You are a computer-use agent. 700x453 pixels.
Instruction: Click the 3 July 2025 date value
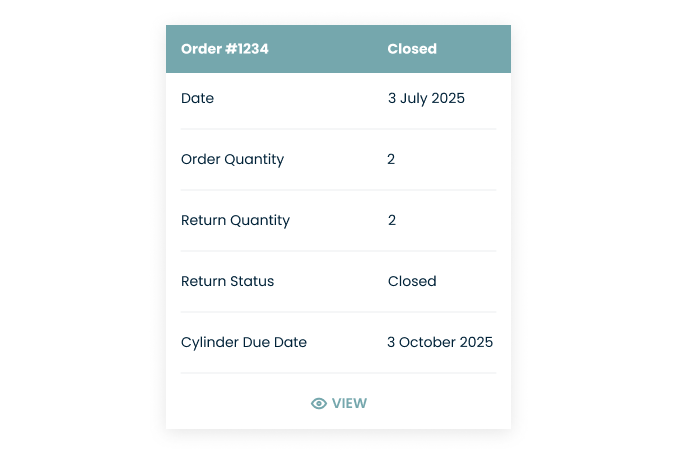pyautogui.click(x=426, y=99)
